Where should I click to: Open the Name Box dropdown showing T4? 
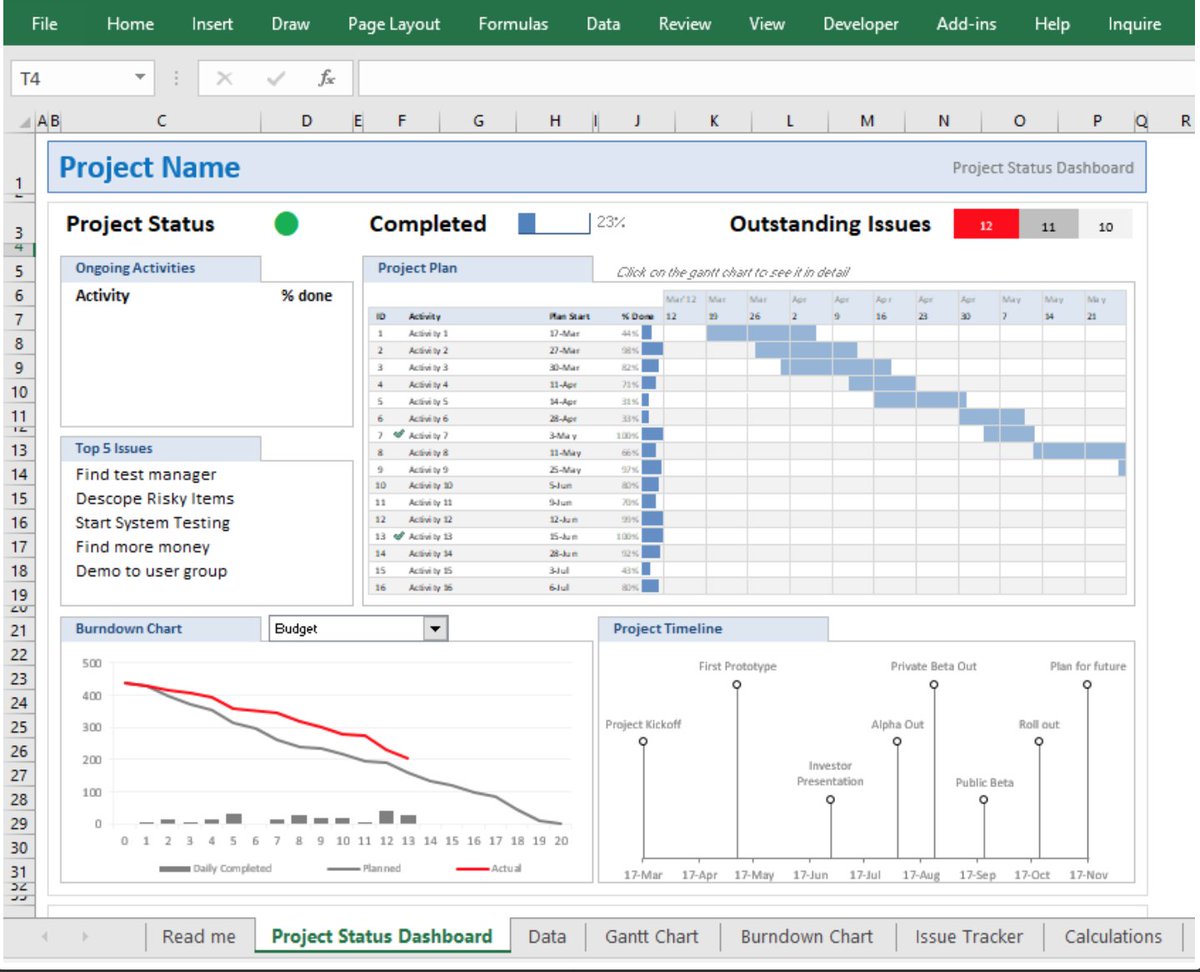137,77
